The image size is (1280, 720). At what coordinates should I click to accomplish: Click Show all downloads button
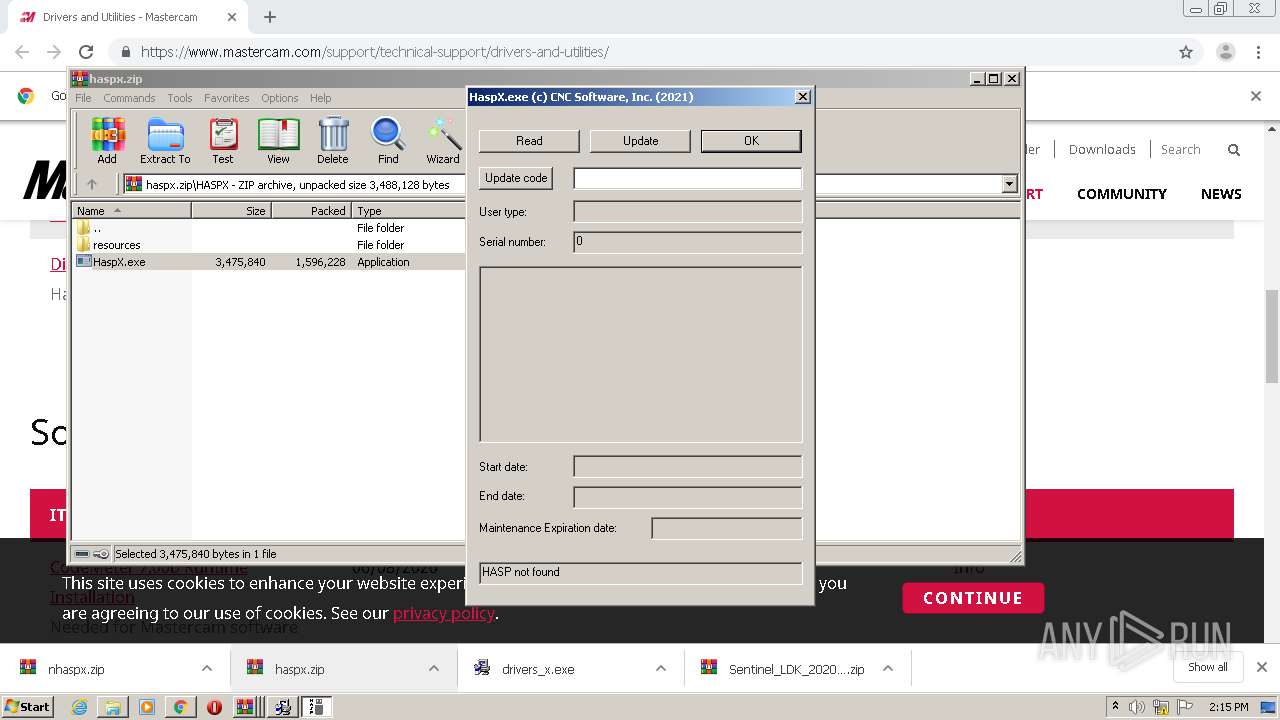point(1207,667)
